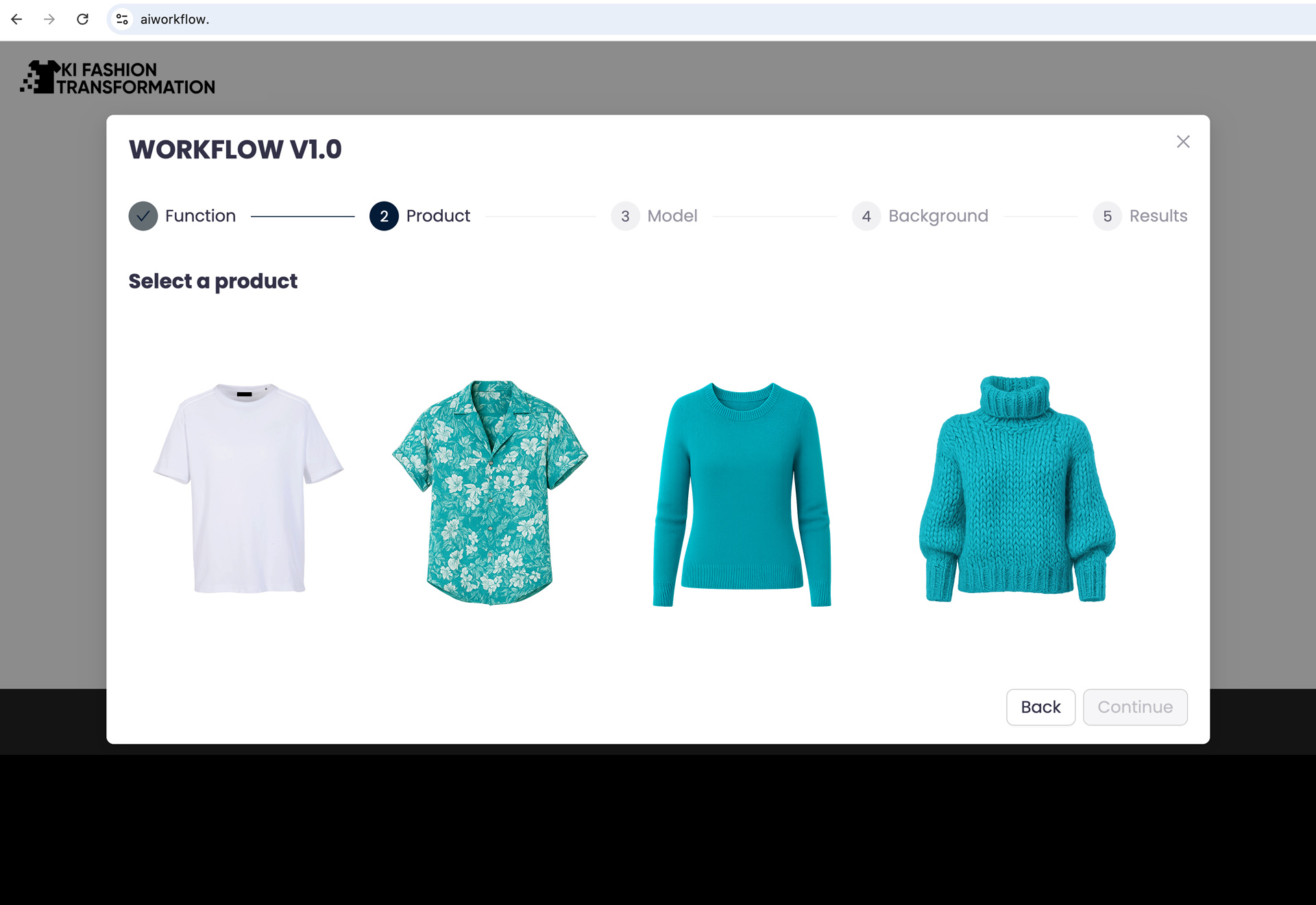This screenshot has width=1316, height=905.
Task: Click step 2 Product circle
Action: 384,216
